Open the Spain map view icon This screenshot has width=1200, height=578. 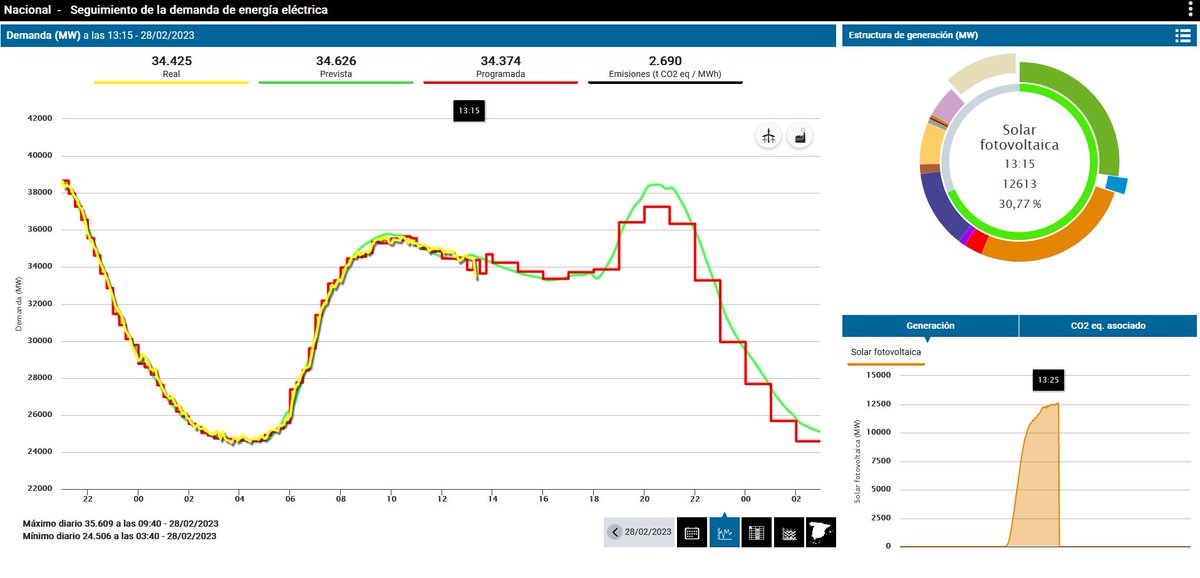pyautogui.click(x=820, y=532)
